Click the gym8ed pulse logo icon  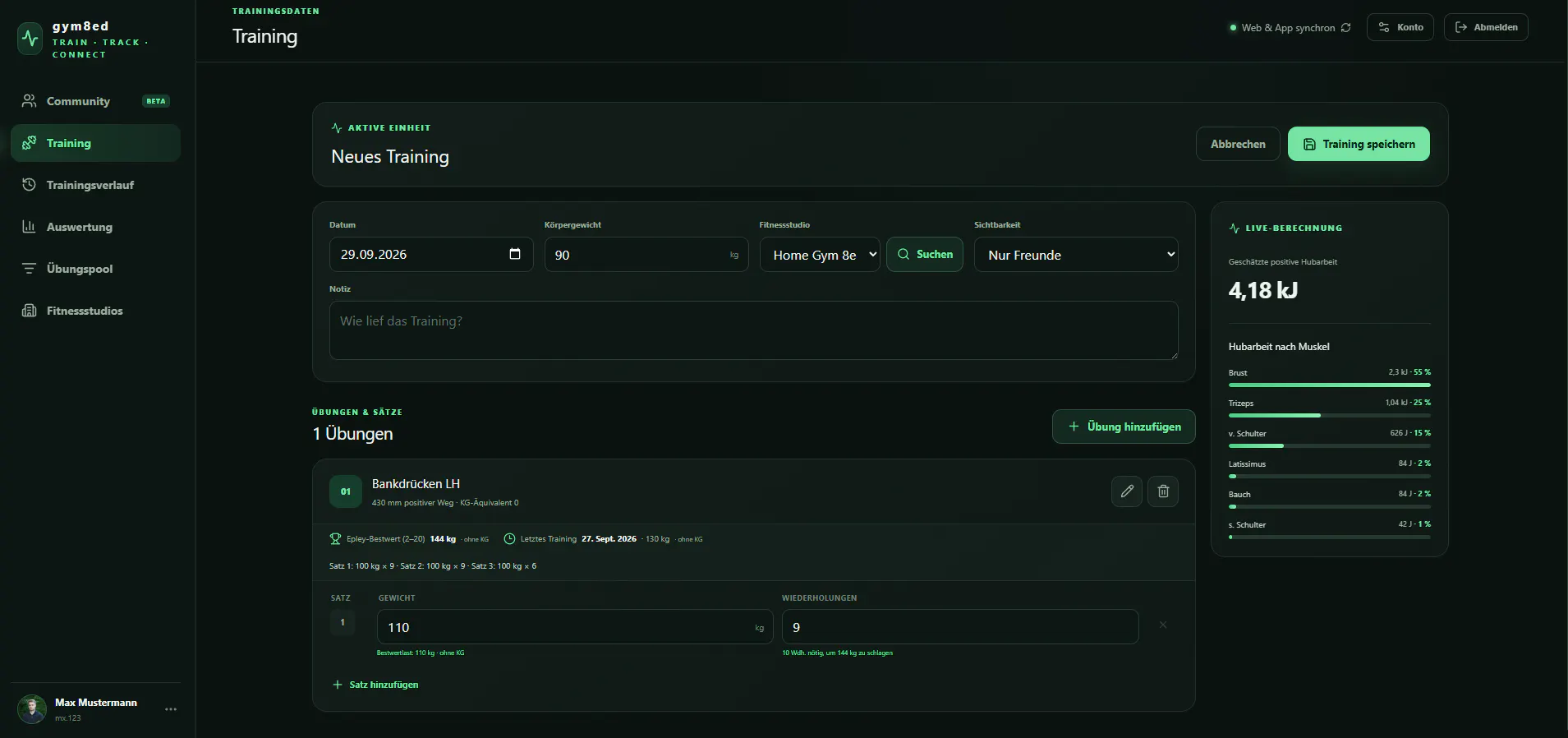[30, 39]
